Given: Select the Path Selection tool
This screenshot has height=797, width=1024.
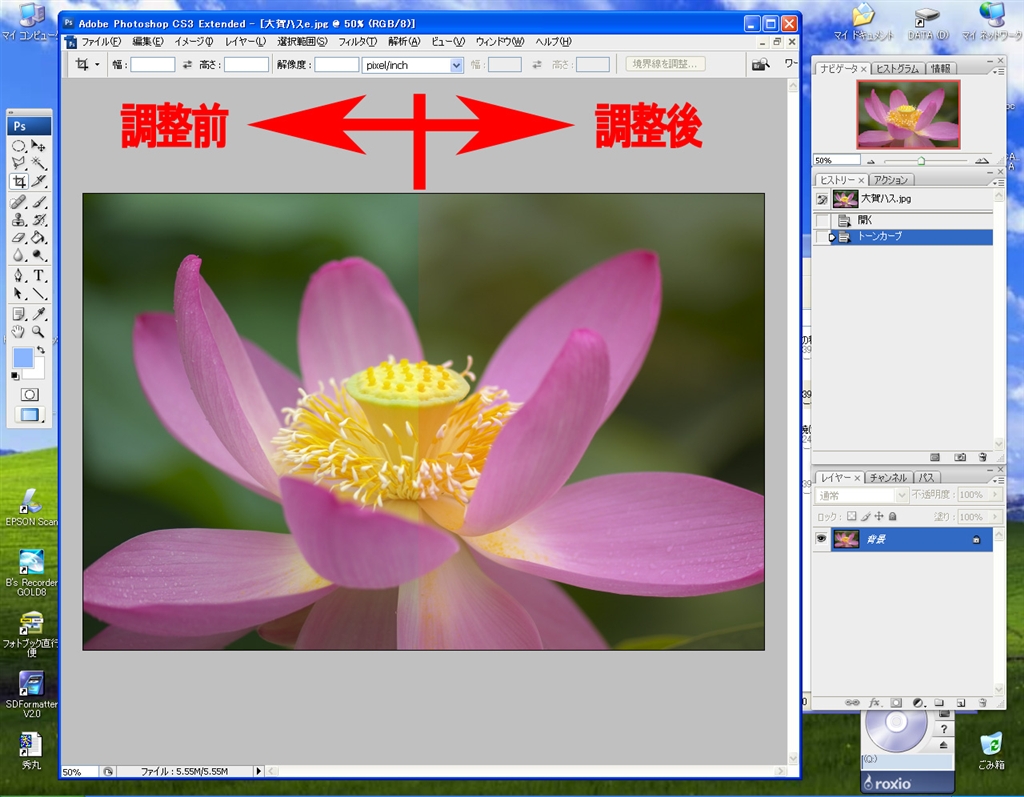Looking at the screenshot, I should click(19, 293).
